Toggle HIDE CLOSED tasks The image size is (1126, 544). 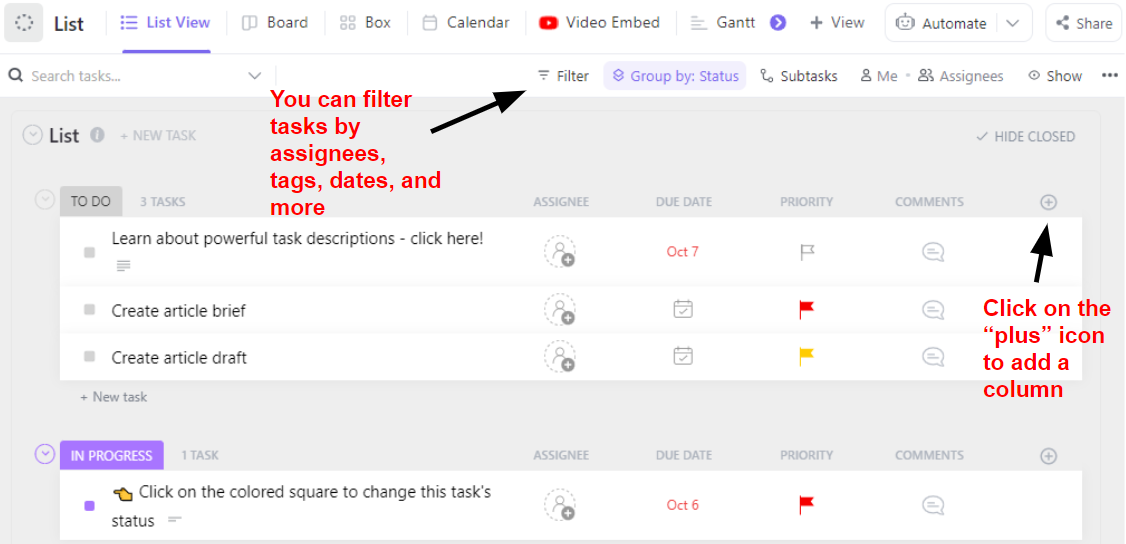(1025, 136)
